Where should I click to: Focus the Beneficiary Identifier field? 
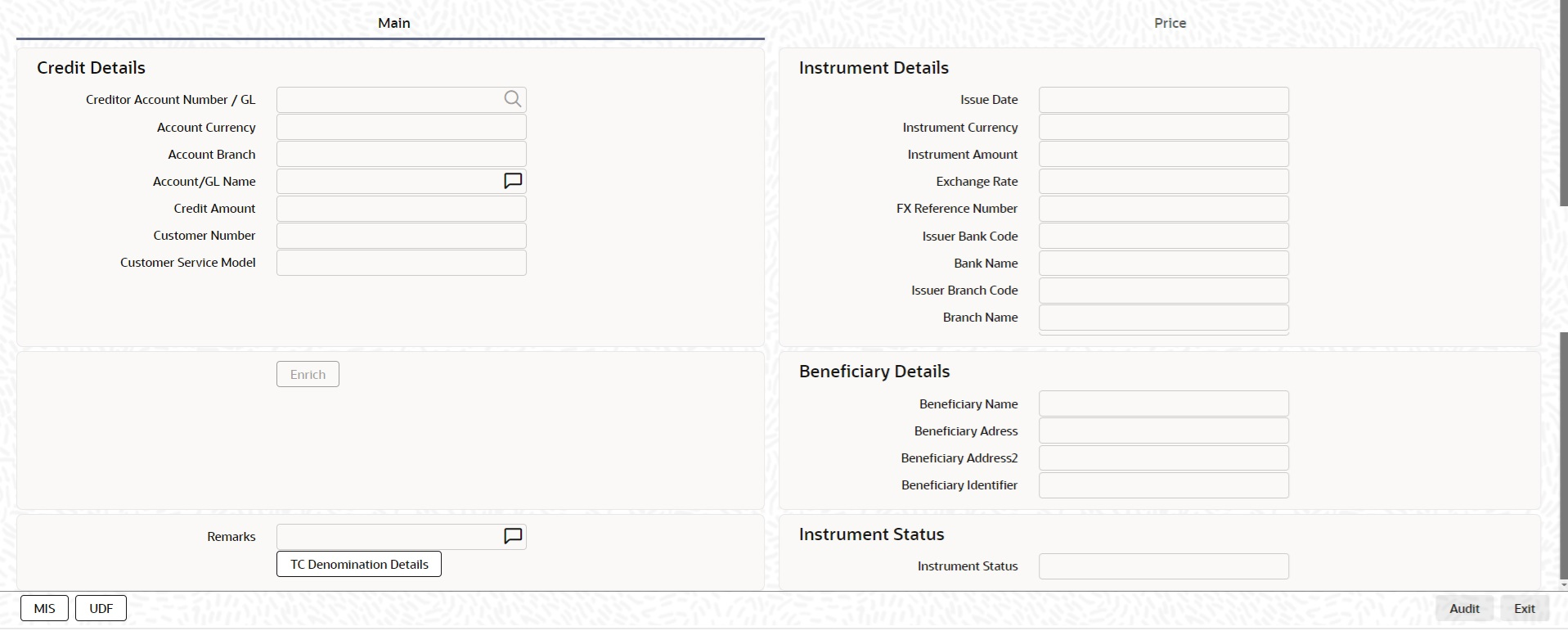(1164, 485)
